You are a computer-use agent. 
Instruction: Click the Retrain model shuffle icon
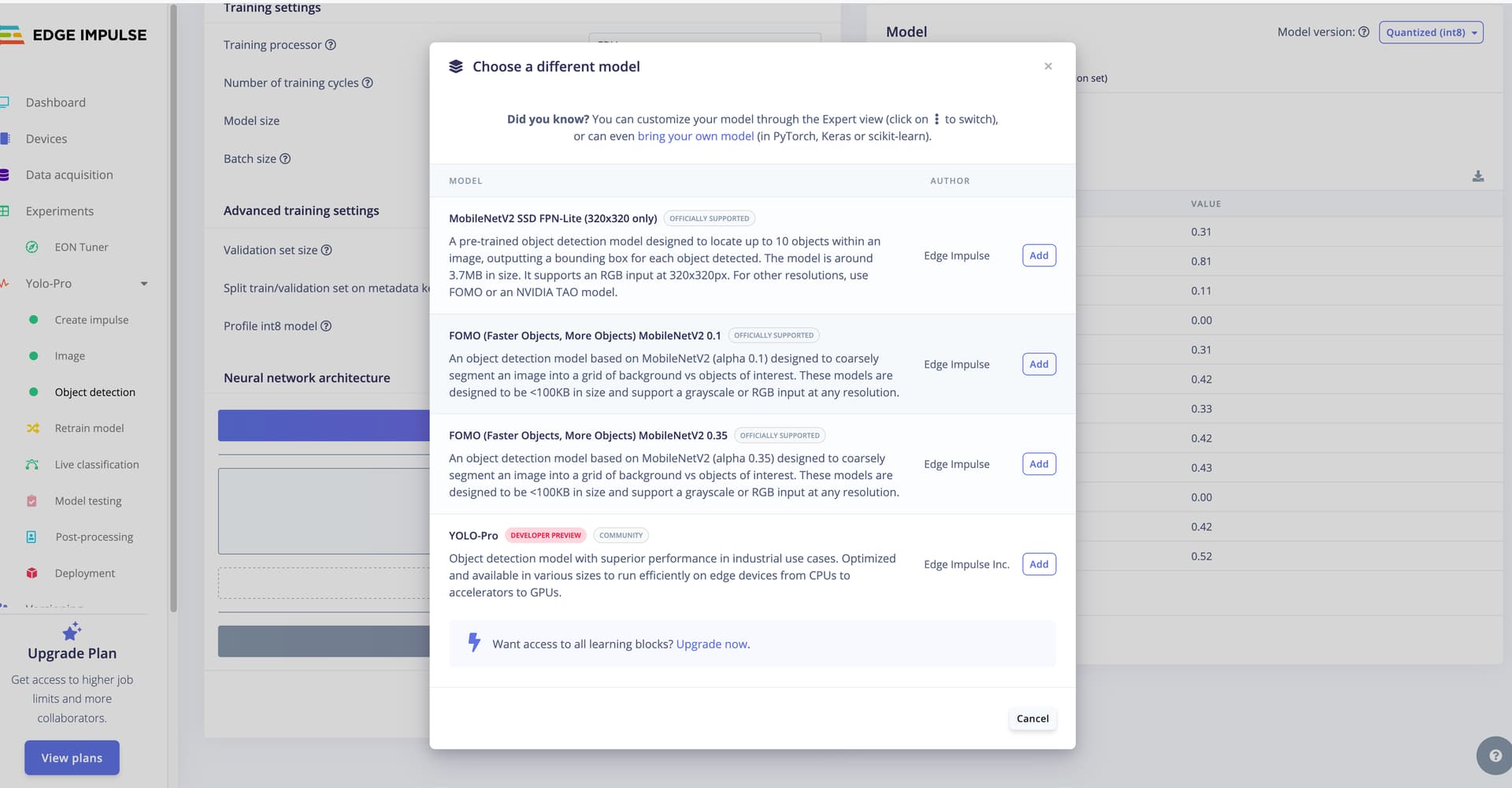click(32, 429)
